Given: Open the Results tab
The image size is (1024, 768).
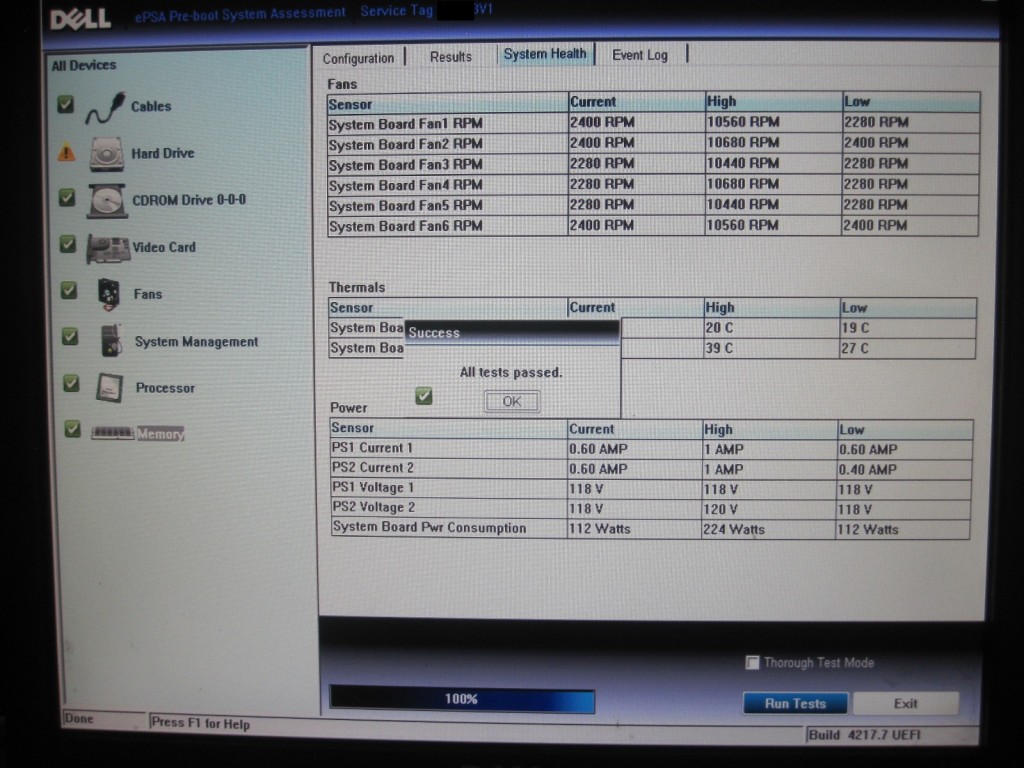Looking at the screenshot, I should click(451, 57).
